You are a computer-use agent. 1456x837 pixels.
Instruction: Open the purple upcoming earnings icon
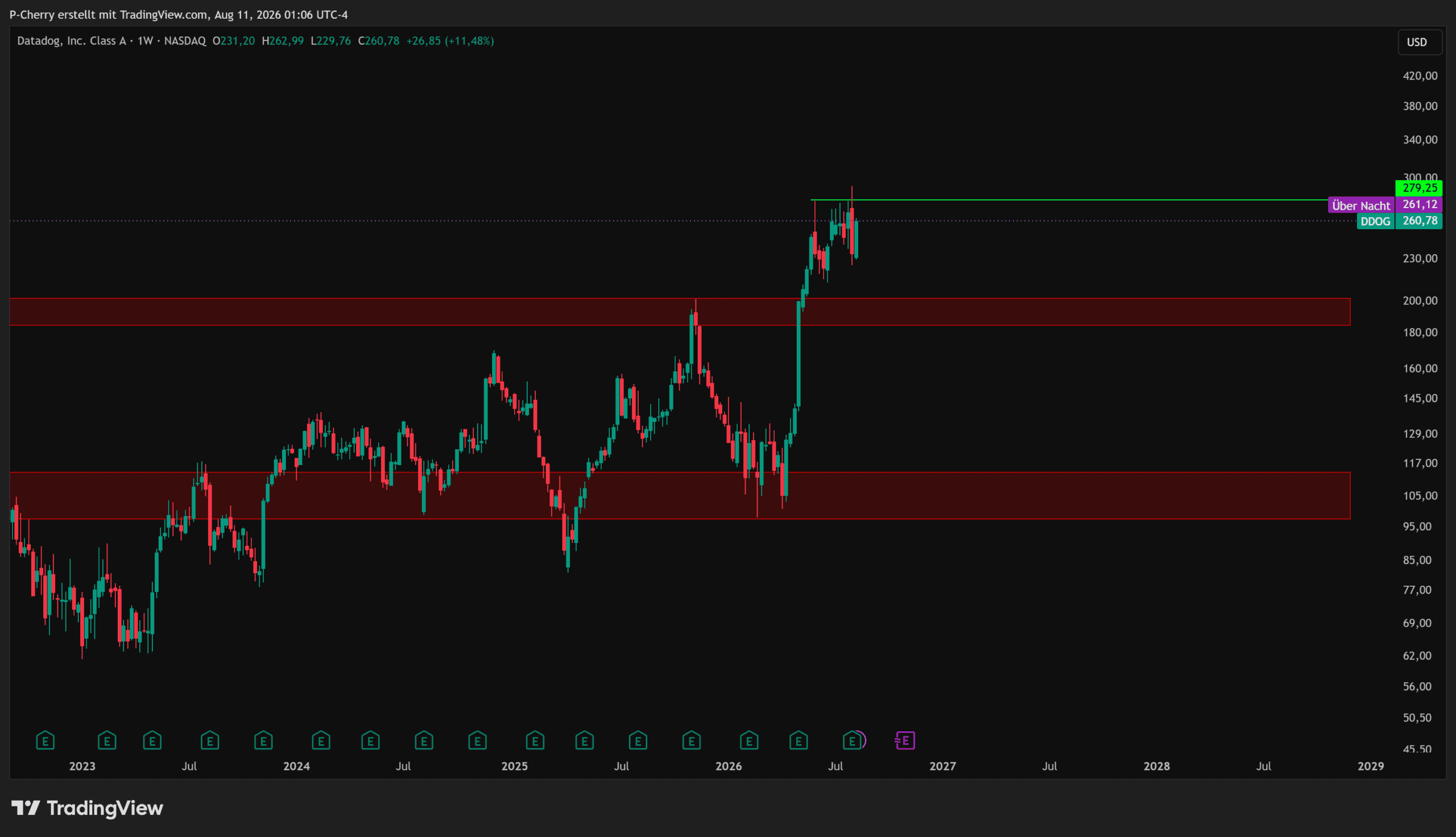click(x=905, y=740)
